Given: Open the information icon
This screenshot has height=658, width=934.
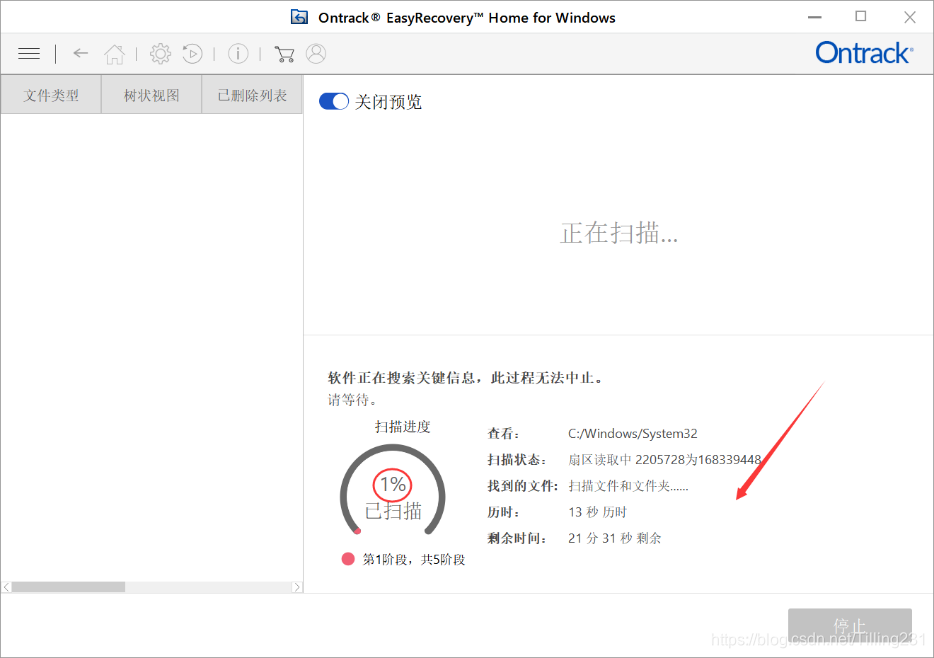Looking at the screenshot, I should coord(238,54).
